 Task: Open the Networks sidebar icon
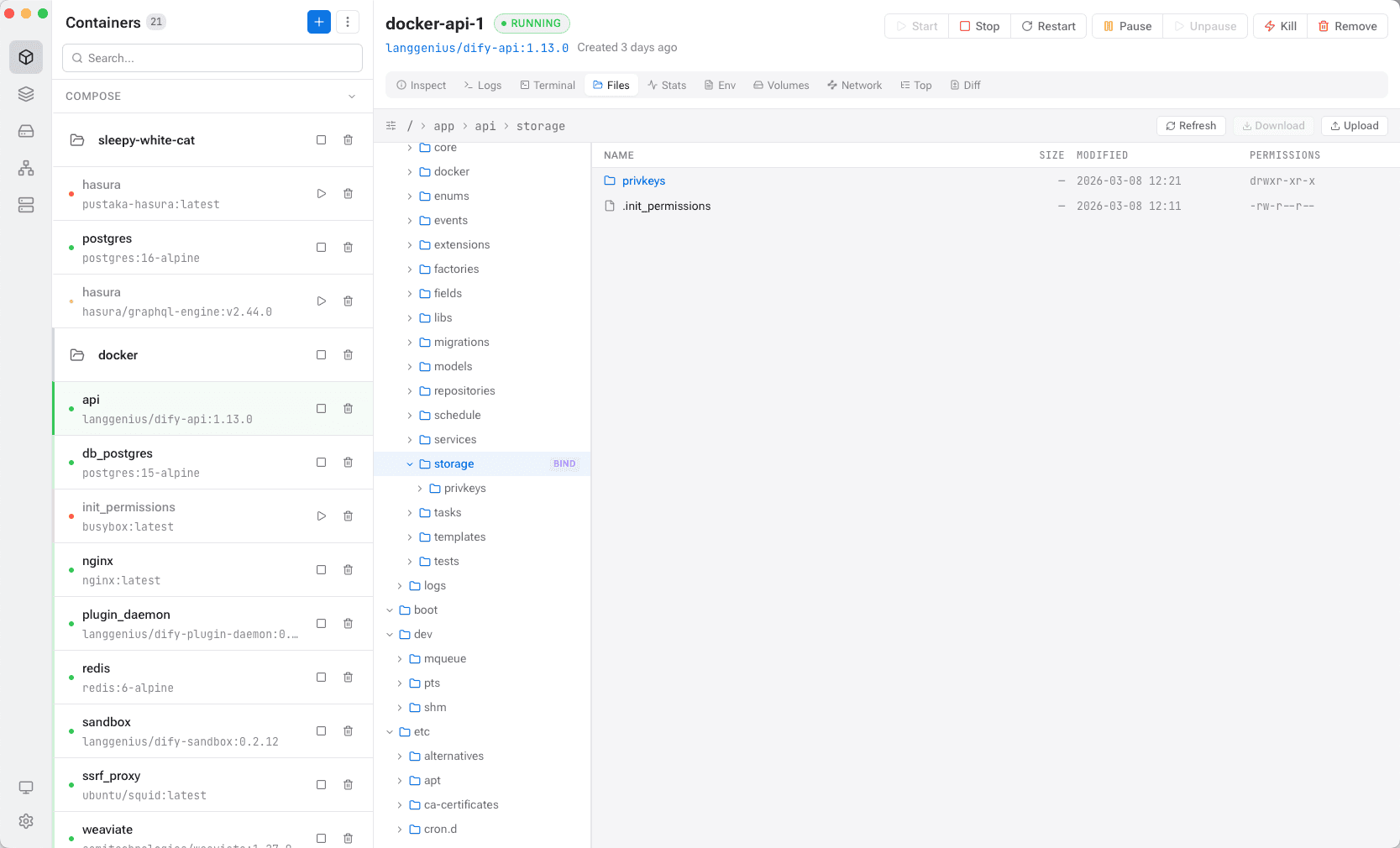26,168
